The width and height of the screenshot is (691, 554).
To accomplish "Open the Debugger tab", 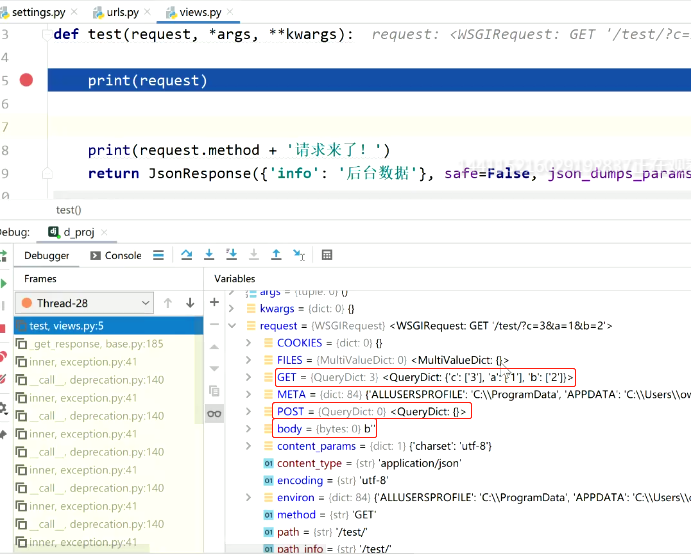I will [47, 256].
